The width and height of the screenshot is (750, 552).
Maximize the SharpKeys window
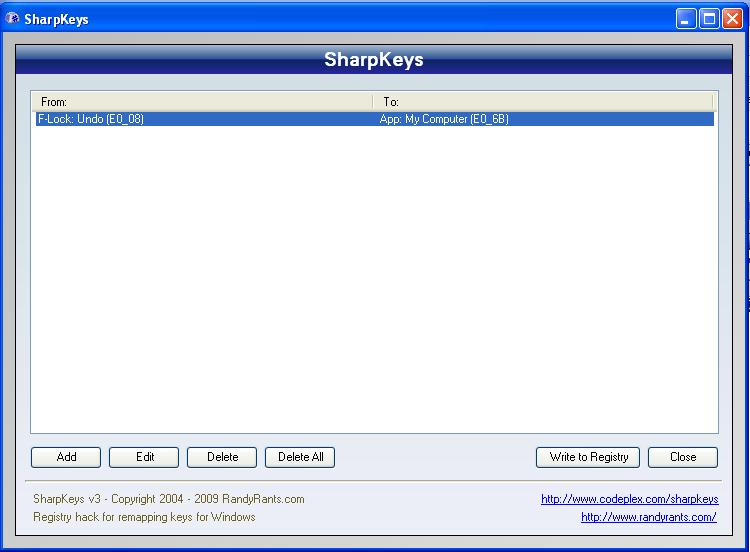click(x=709, y=19)
